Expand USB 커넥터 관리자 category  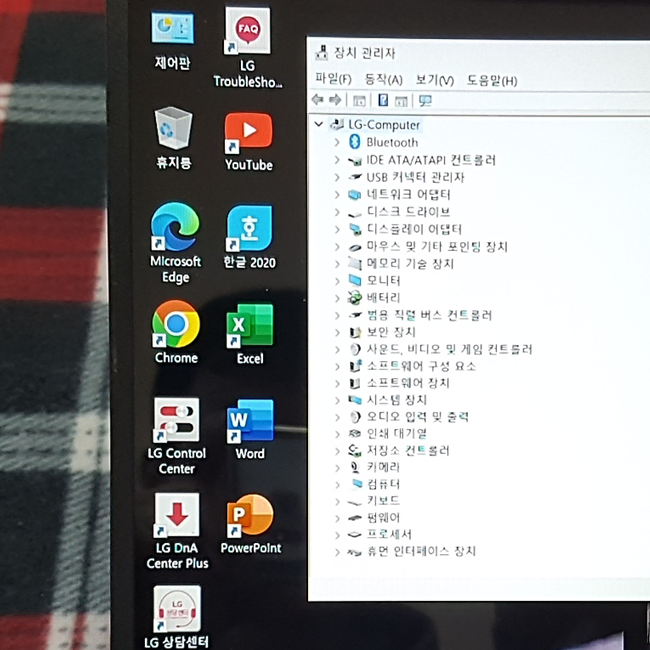pos(337,177)
